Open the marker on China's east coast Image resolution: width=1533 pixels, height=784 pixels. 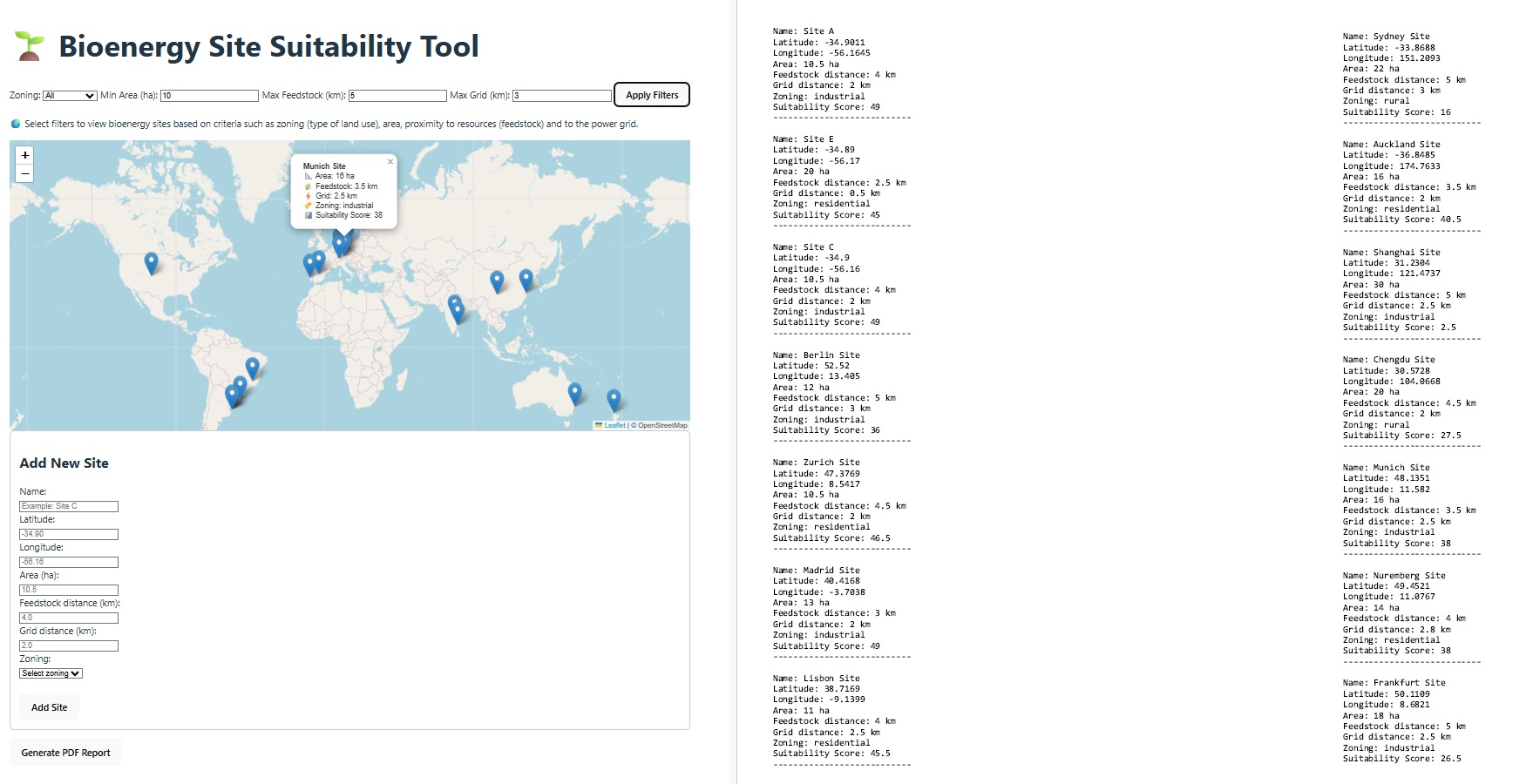coord(526,278)
